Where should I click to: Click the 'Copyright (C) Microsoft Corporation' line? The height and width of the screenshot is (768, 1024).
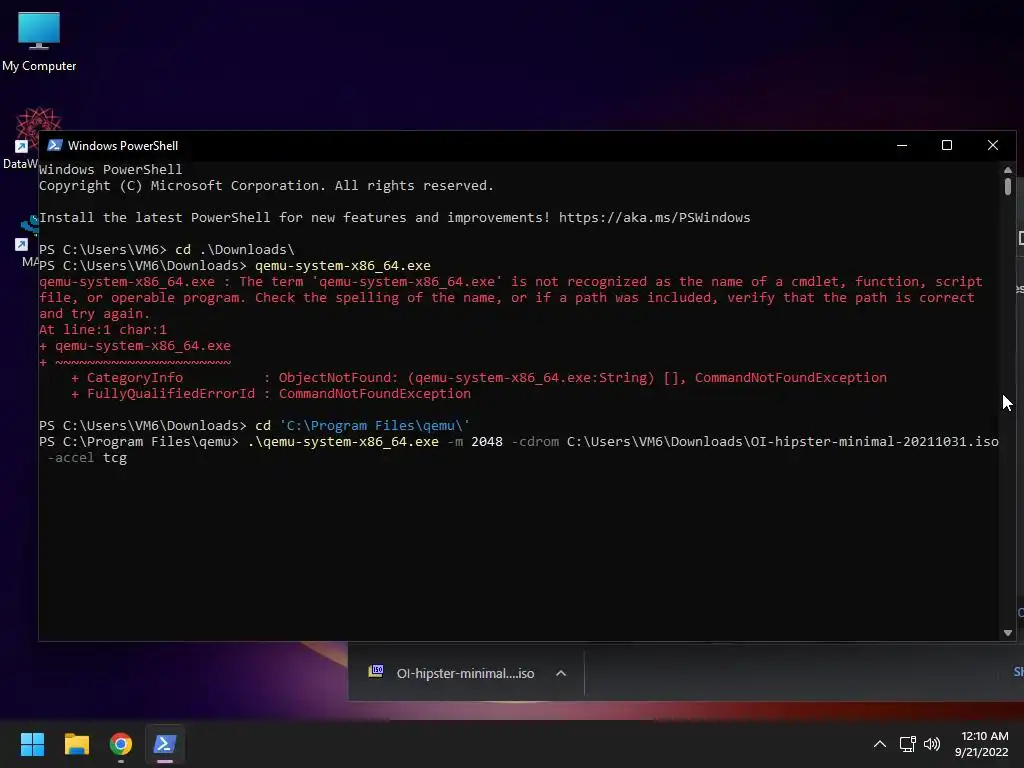point(266,185)
